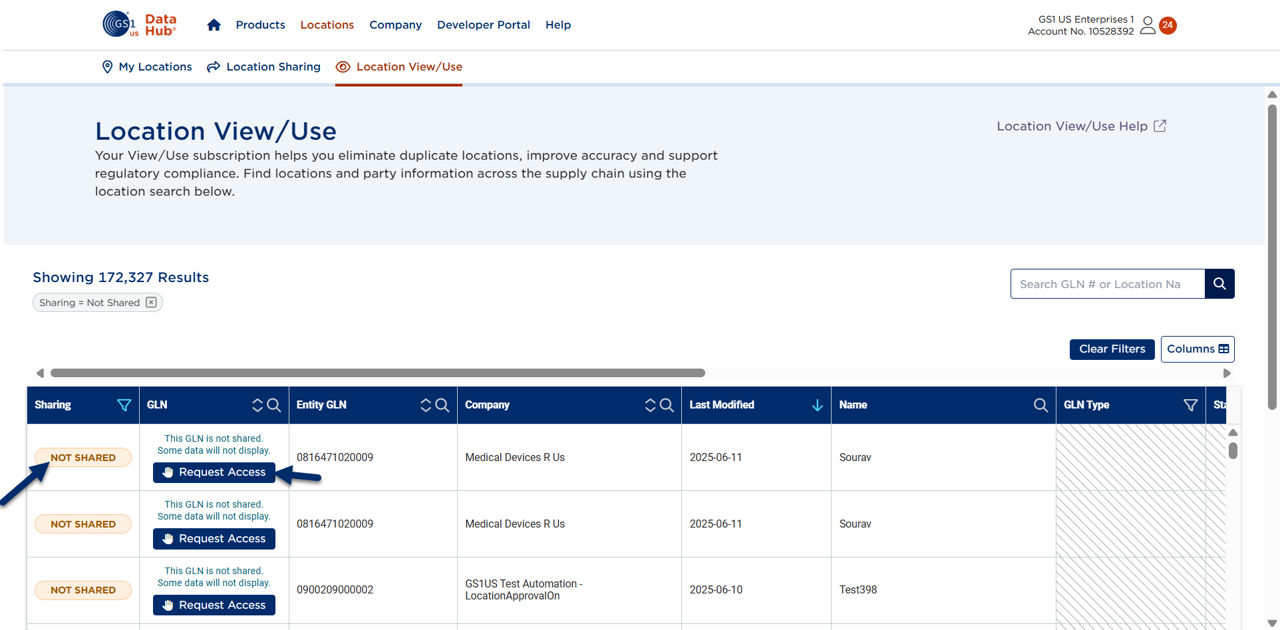Click the 'Location View/Use' page heading
Viewport: 1280px width, 630px height.
click(x=216, y=131)
